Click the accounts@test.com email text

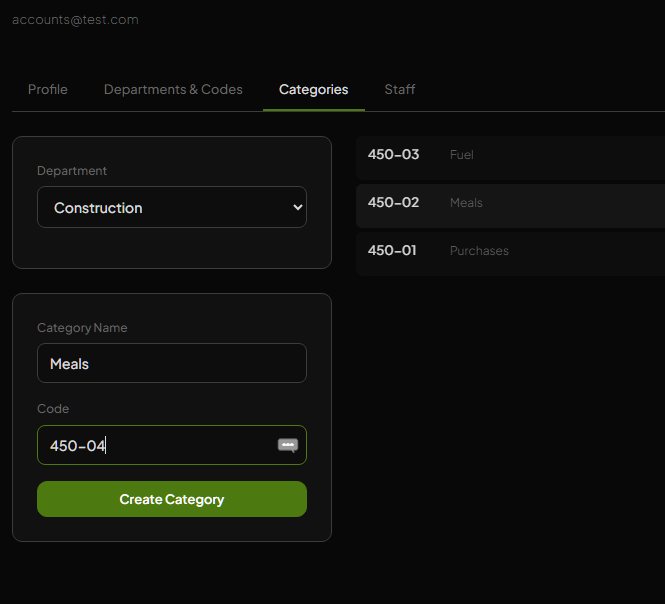(x=75, y=20)
